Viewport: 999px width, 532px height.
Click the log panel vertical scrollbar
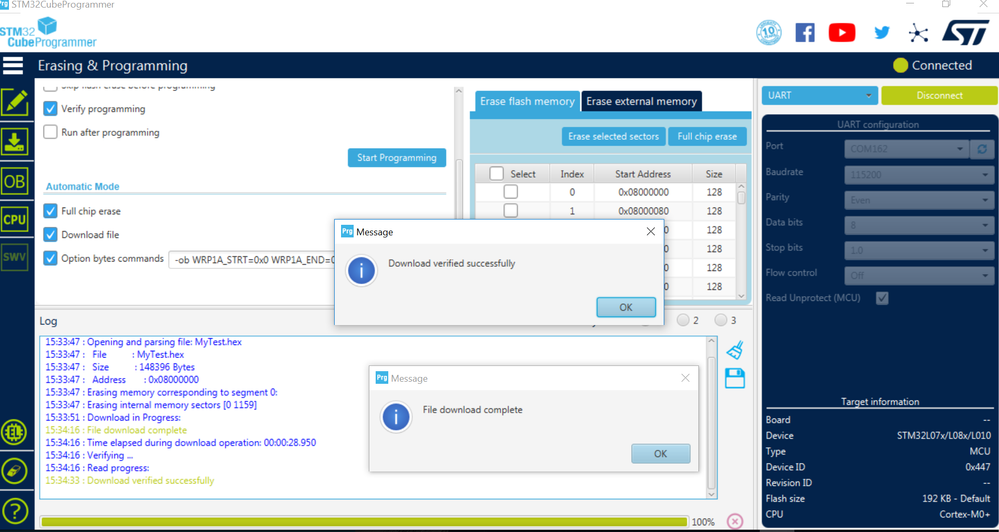(x=712, y=417)
